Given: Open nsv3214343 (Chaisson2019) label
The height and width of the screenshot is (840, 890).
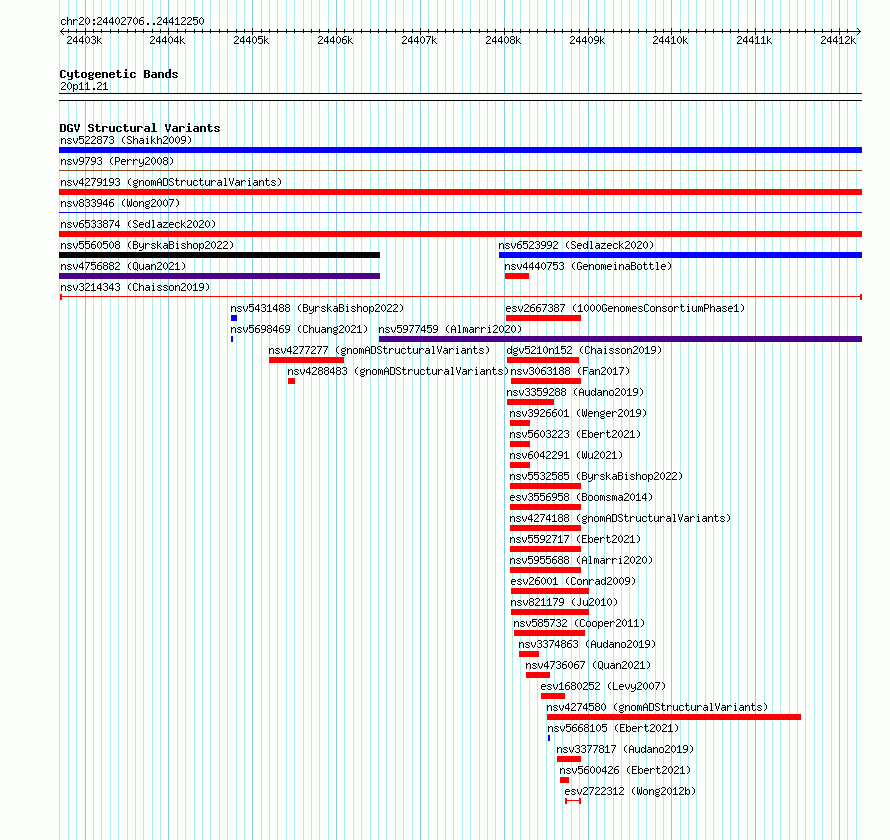Looking at the screenshot, I should click(135, 287).
